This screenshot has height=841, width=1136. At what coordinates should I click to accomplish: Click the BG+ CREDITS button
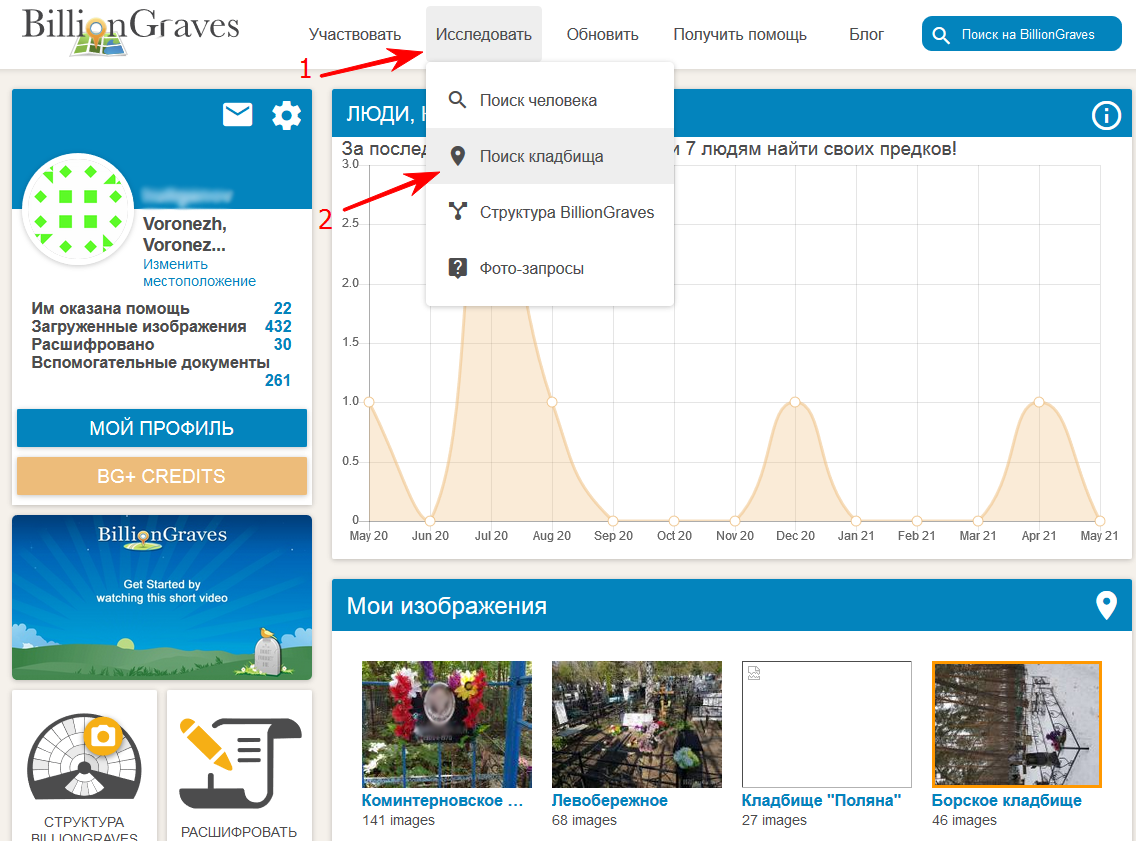(x=162, y=476)
